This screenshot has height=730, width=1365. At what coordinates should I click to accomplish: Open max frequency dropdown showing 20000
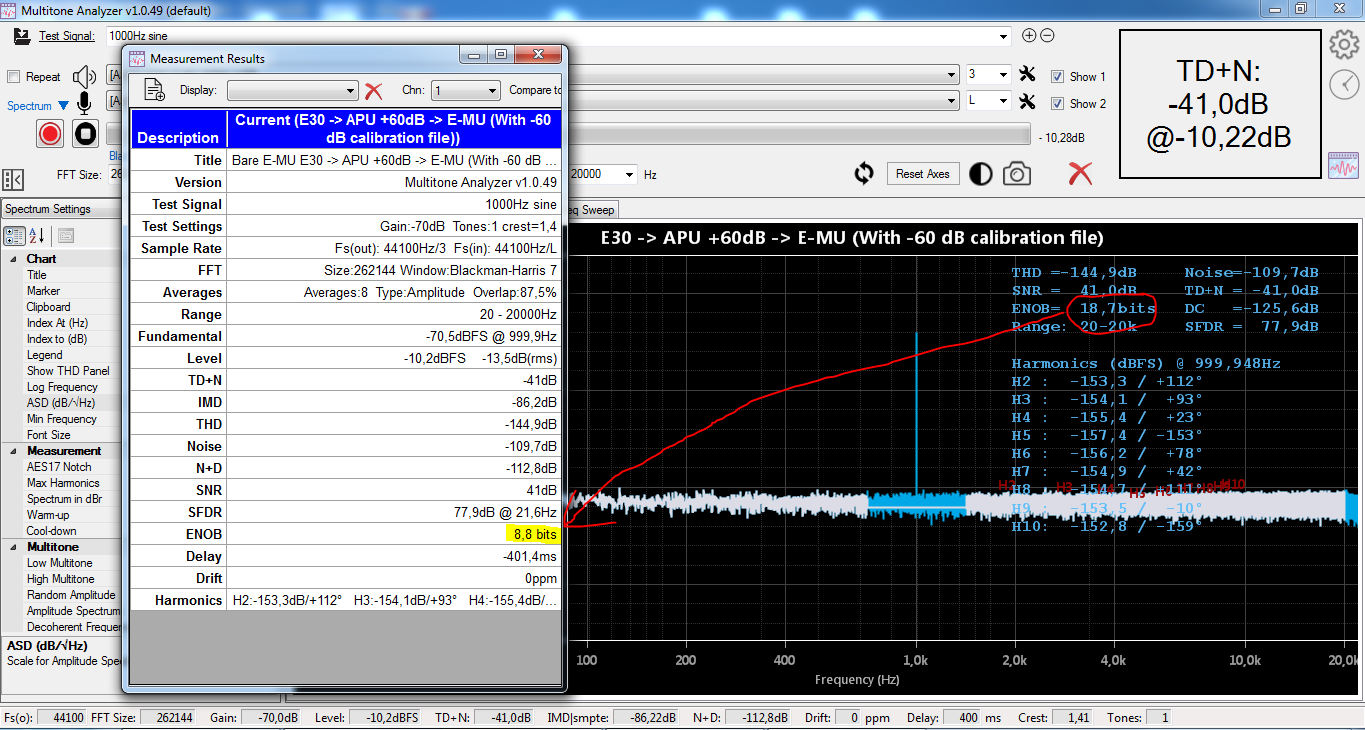tap(630, 174)
